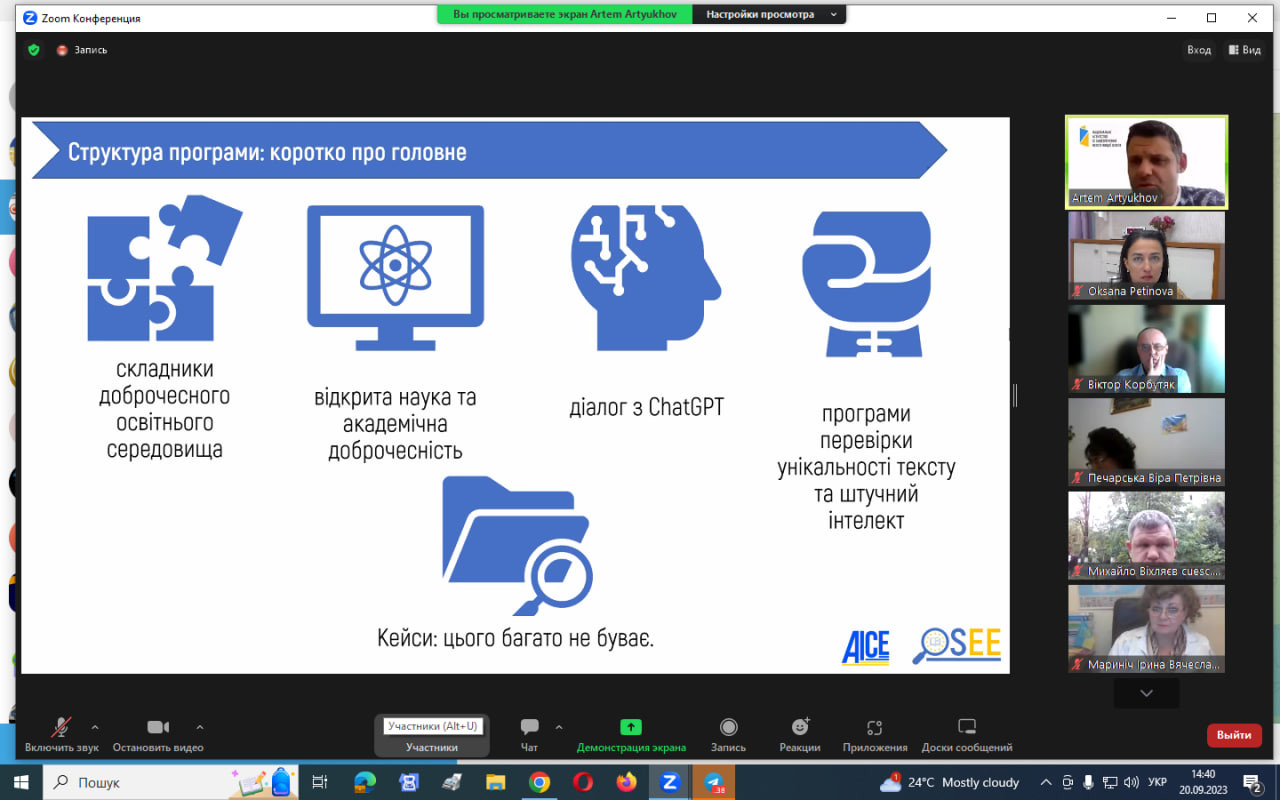Viewport: 1280px width, 800px height.
Task: Leave meeting with red Выйти button
Action: tap(1234, 735)
